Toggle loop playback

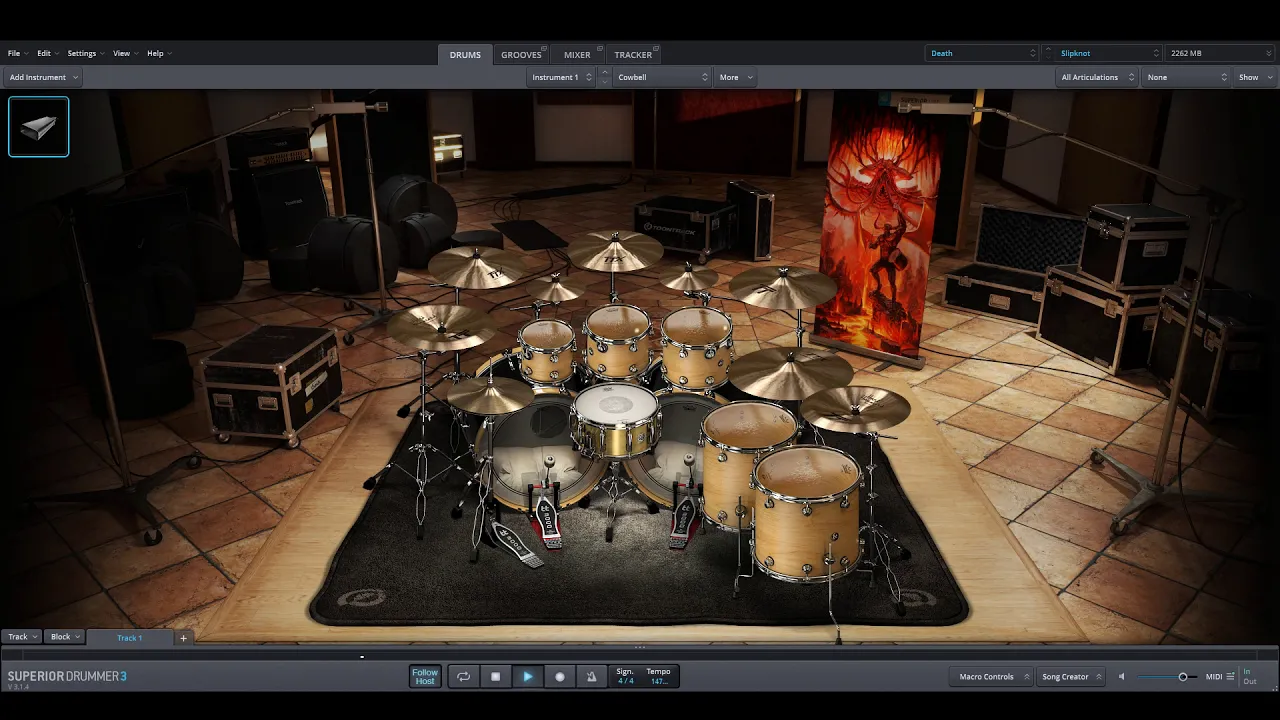coord(463,677)
